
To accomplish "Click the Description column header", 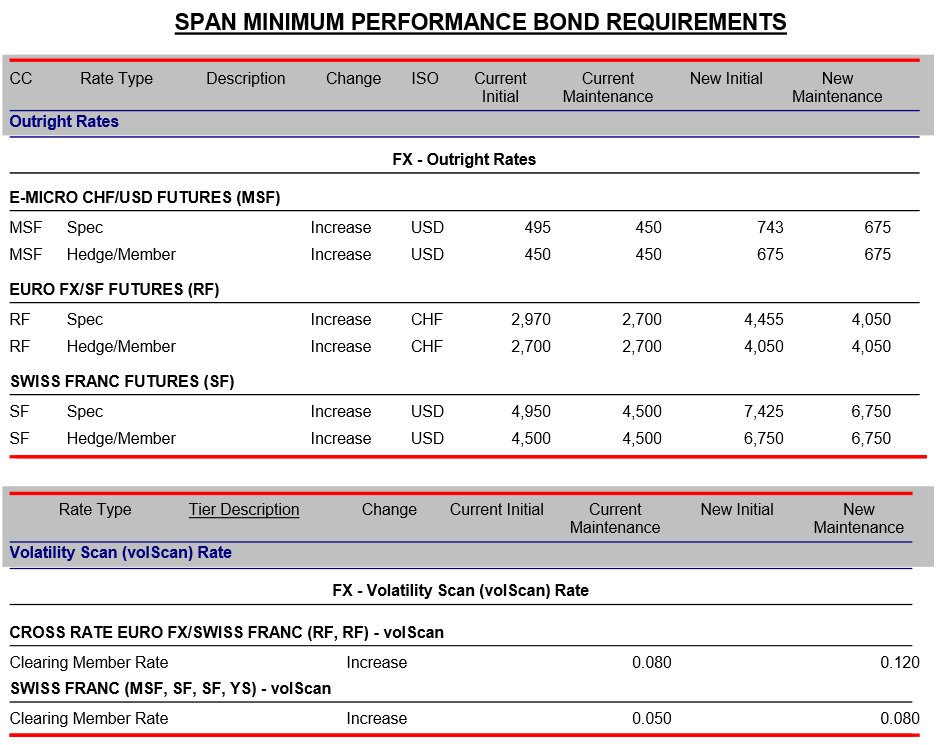I will tap(246, 79).
